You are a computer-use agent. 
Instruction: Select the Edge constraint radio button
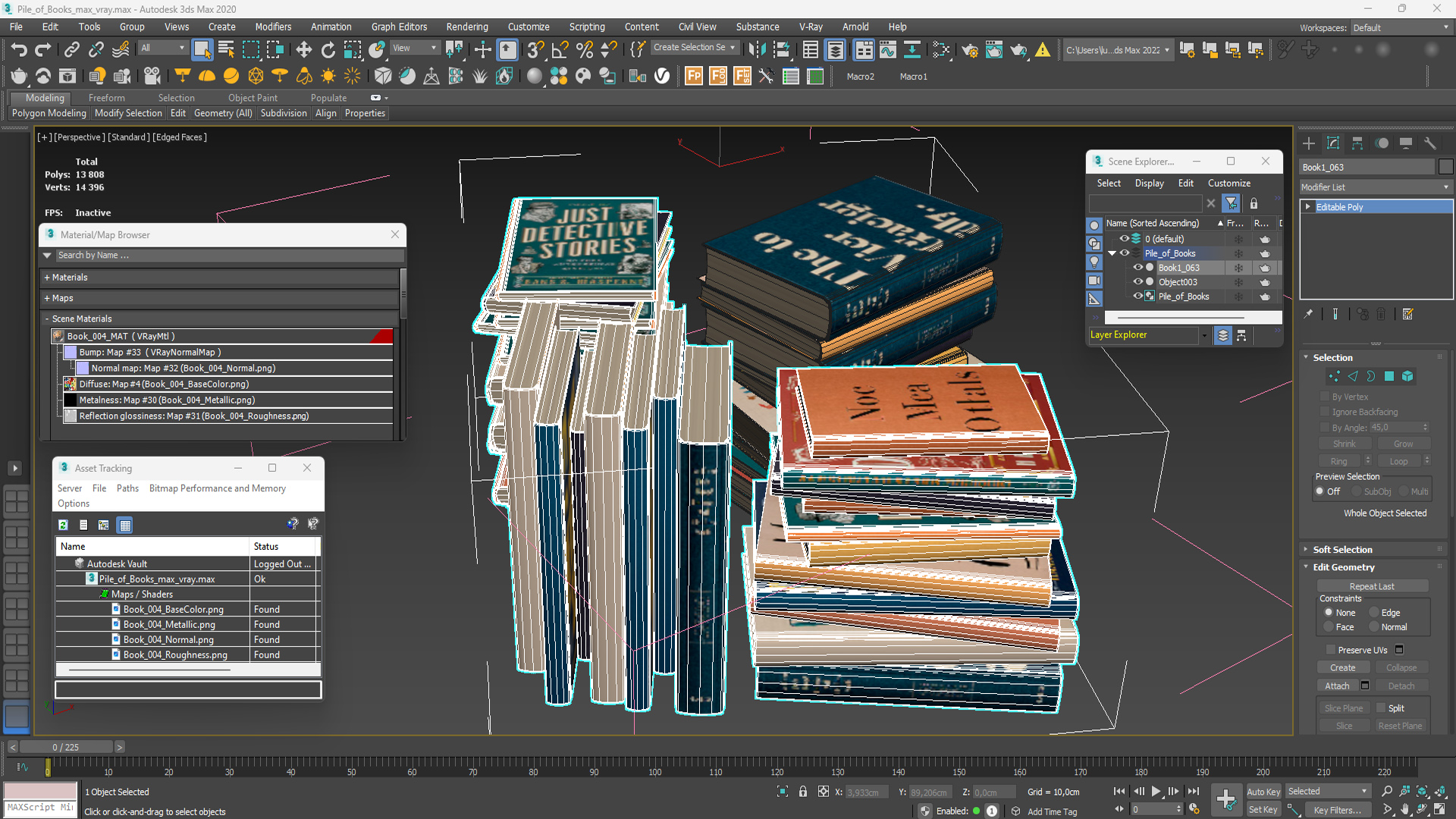click(x=1374, y=613)
